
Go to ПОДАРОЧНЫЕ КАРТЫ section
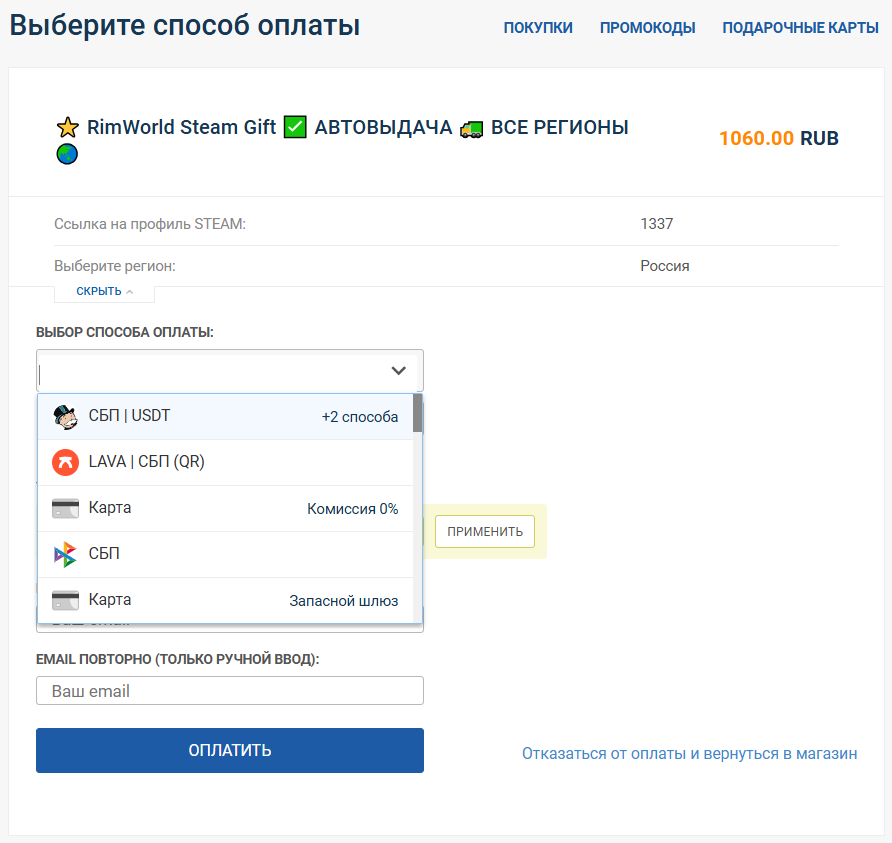tap(800, 27)
